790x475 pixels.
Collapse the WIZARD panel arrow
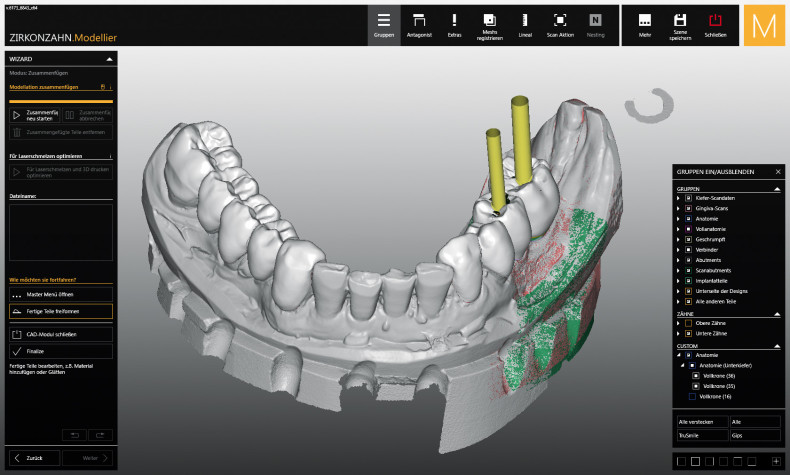click(109, 59)
